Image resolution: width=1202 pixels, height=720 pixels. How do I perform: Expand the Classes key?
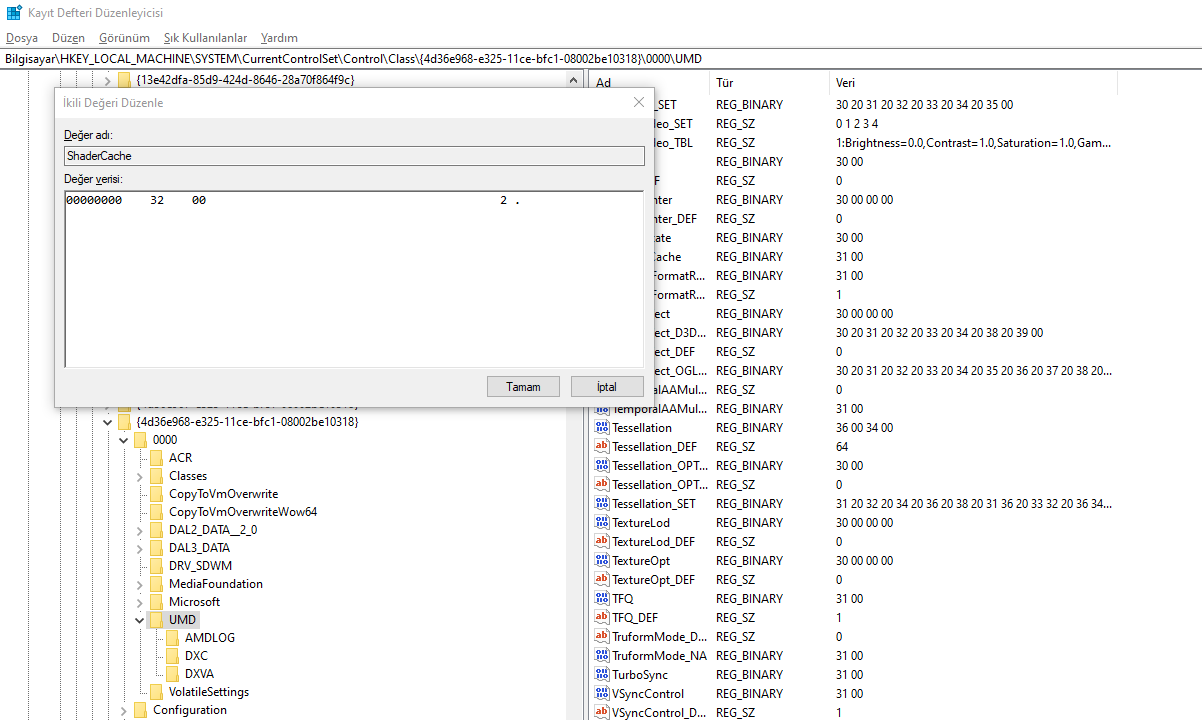tap(140, 476)
